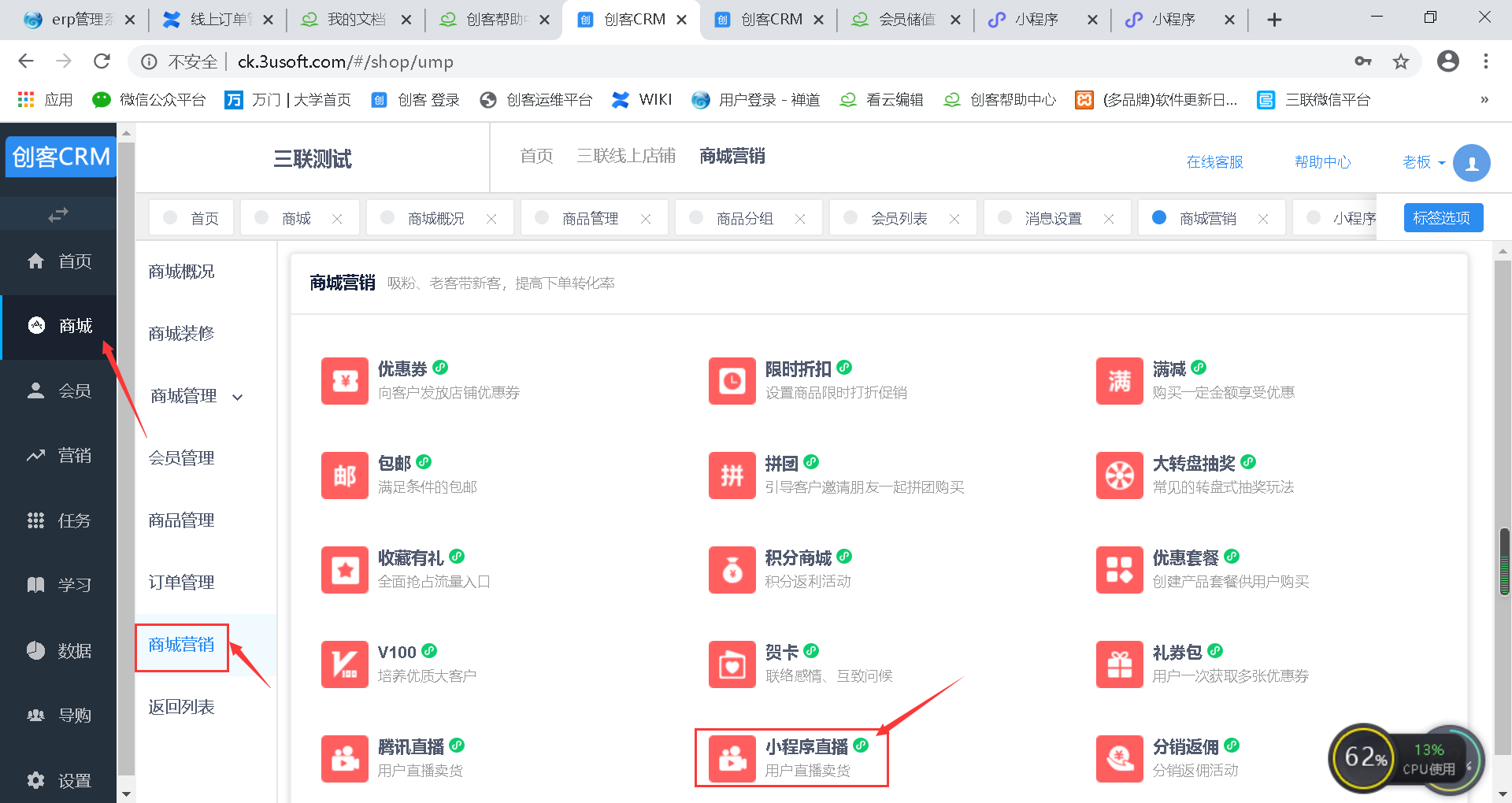Click the 学习 book icon in sidebar
The image size is (1512, 803).
click(35, 585)
